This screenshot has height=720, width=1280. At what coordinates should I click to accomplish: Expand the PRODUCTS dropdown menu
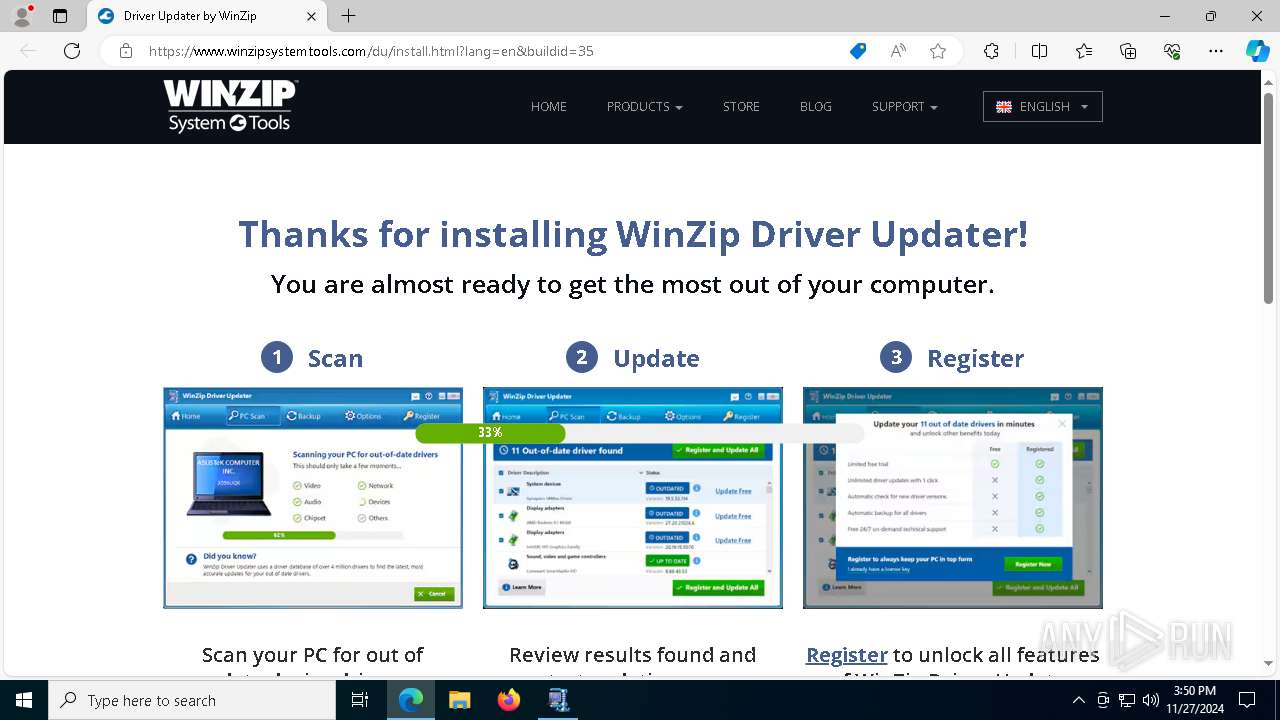tap(645, 107)
